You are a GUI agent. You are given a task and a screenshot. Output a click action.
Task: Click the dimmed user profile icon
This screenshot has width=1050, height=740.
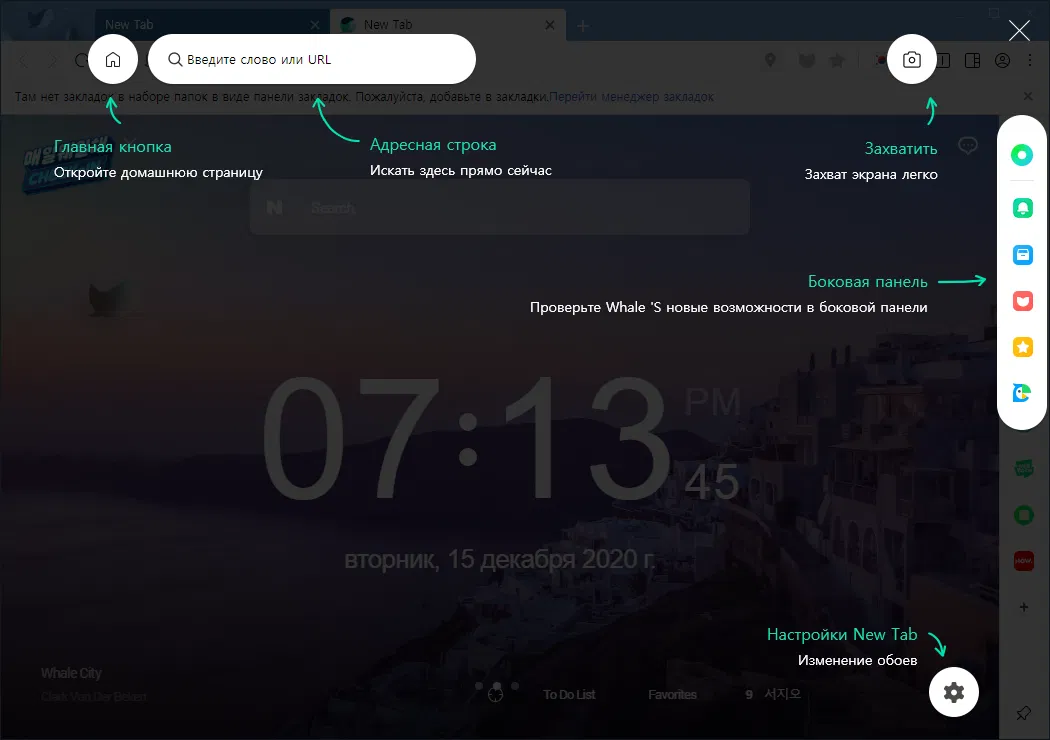(1002, 61)
